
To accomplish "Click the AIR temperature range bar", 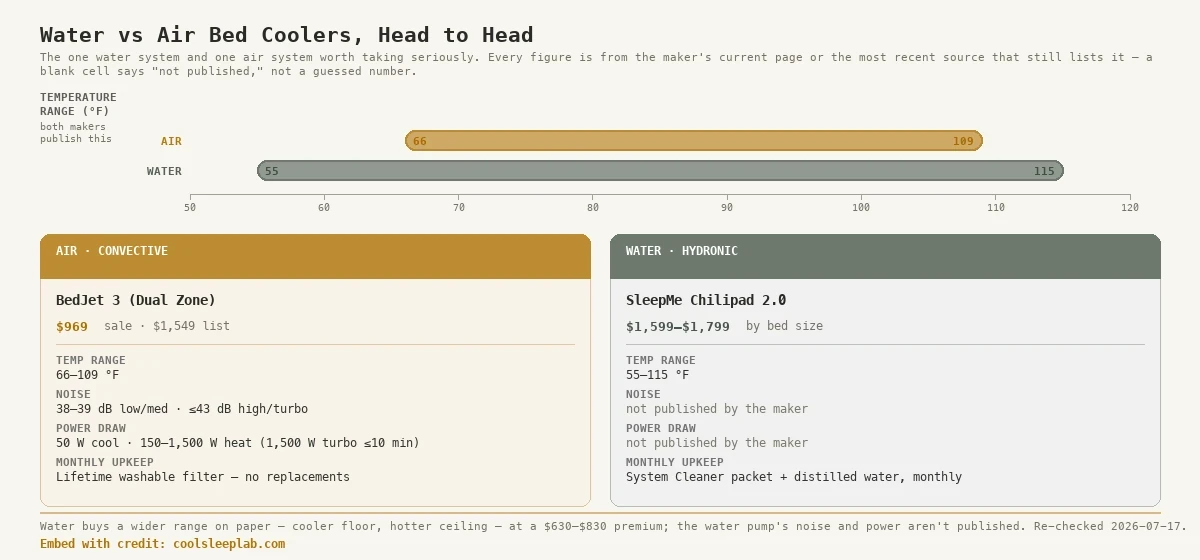I will pyautogui.click(x=694, y=141).
